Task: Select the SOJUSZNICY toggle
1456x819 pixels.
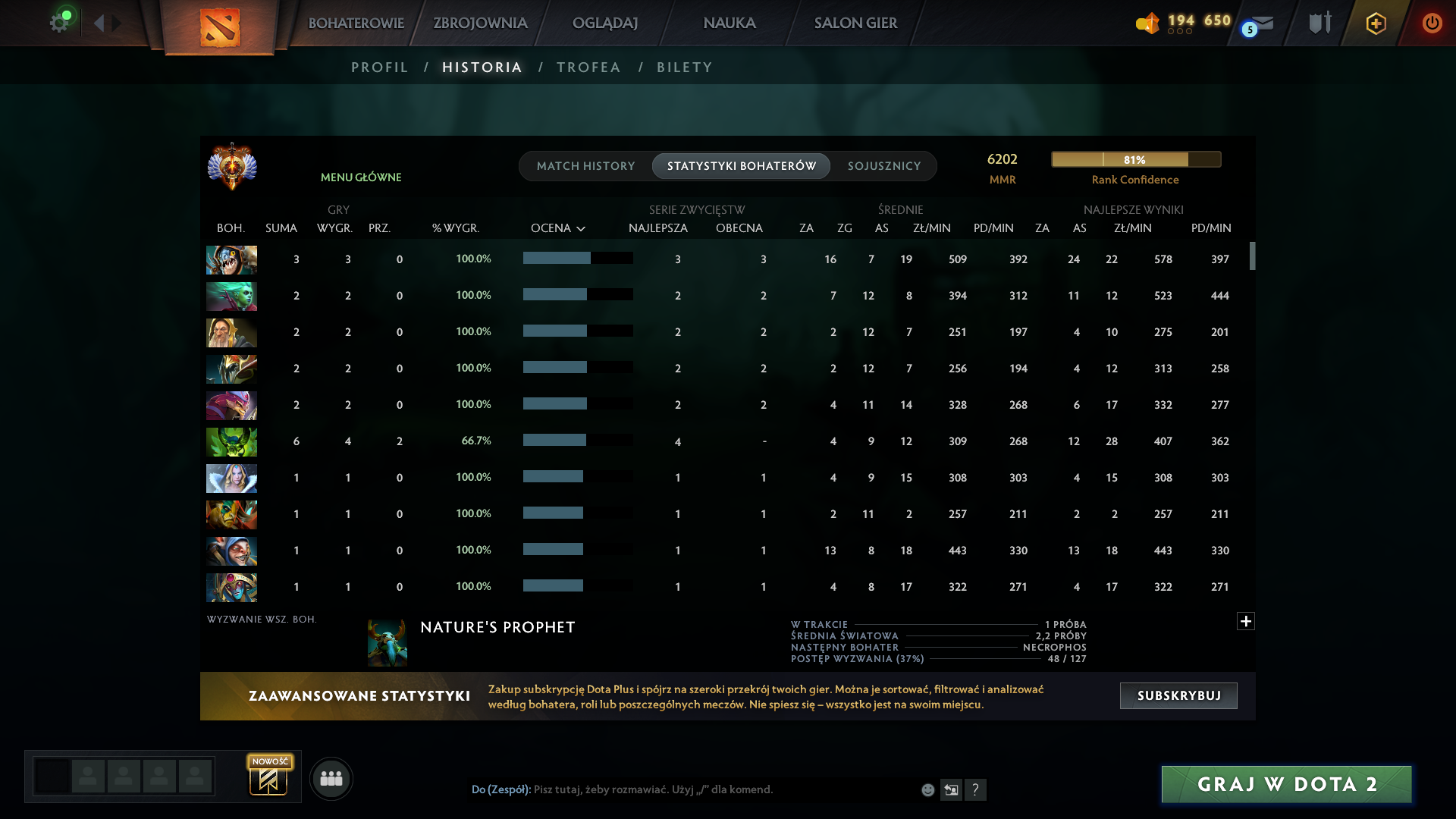Action: pyautogui.click(x=884, y=166)
